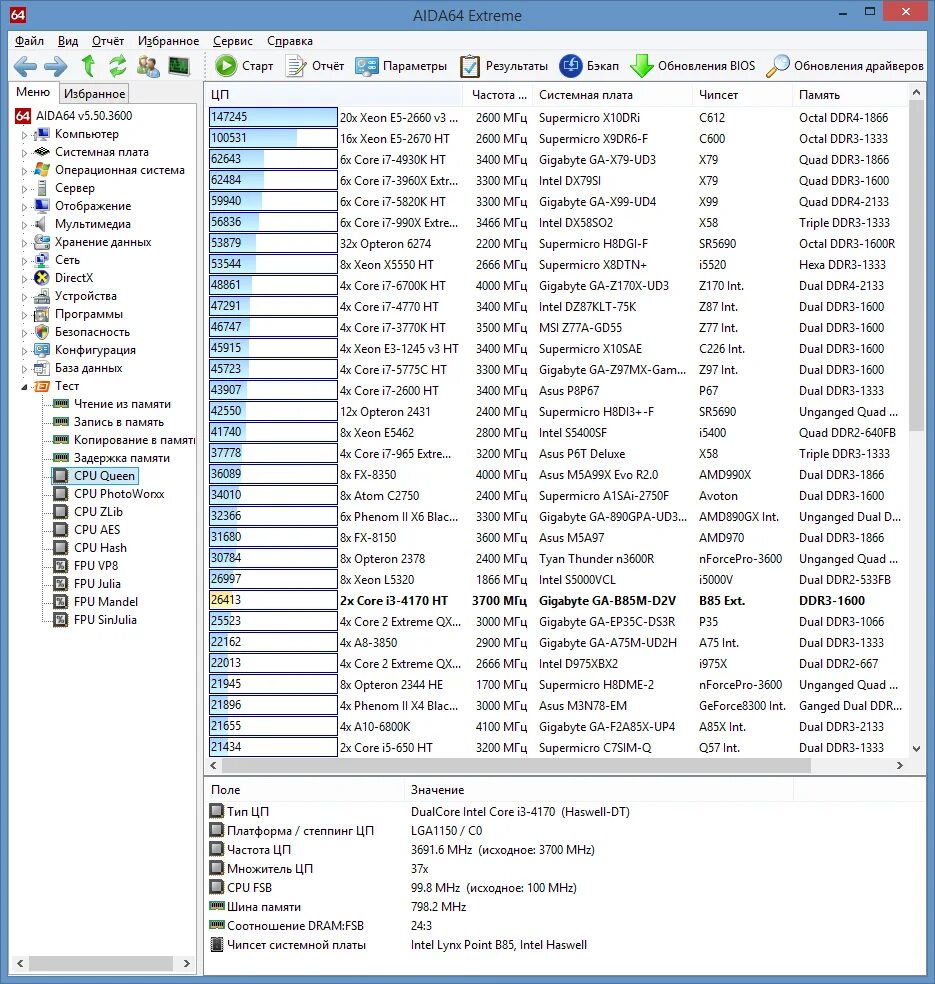Image resolution: width=935 pixels, height=984 pixels.
Task: Switch to the Избранное tab
Action: [94, 94]
